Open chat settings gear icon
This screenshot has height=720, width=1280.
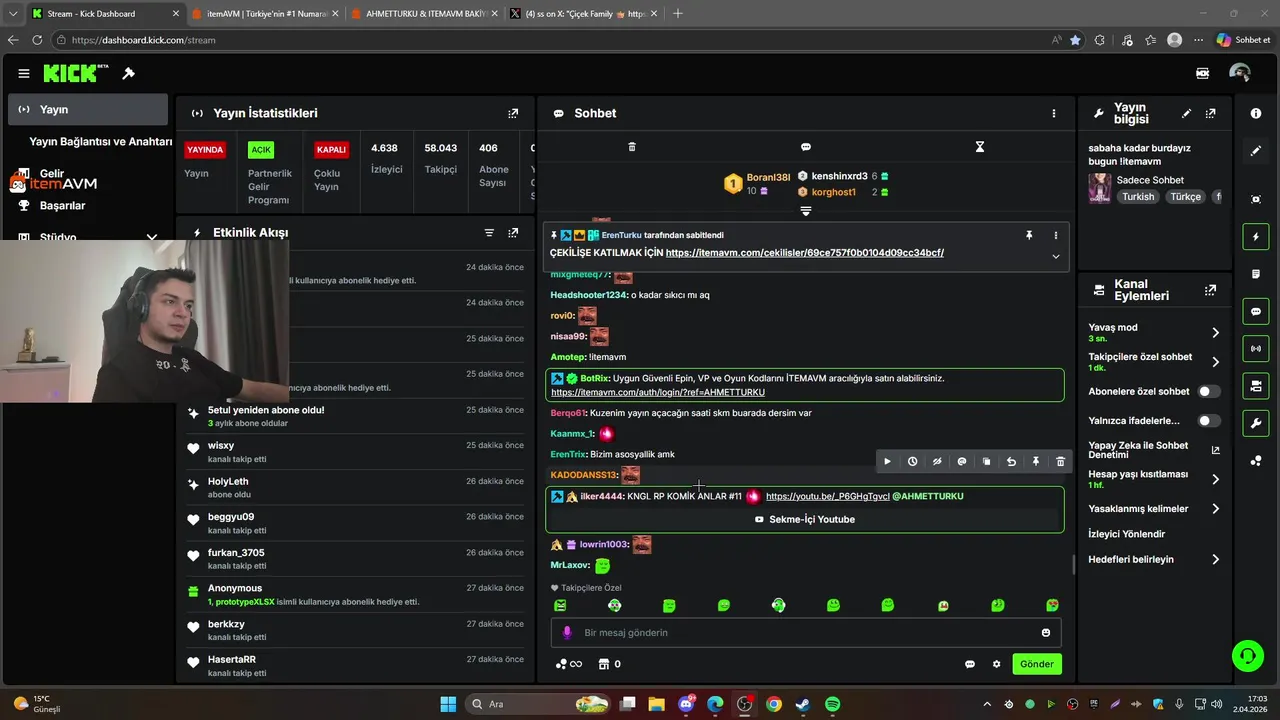[996, 664]
